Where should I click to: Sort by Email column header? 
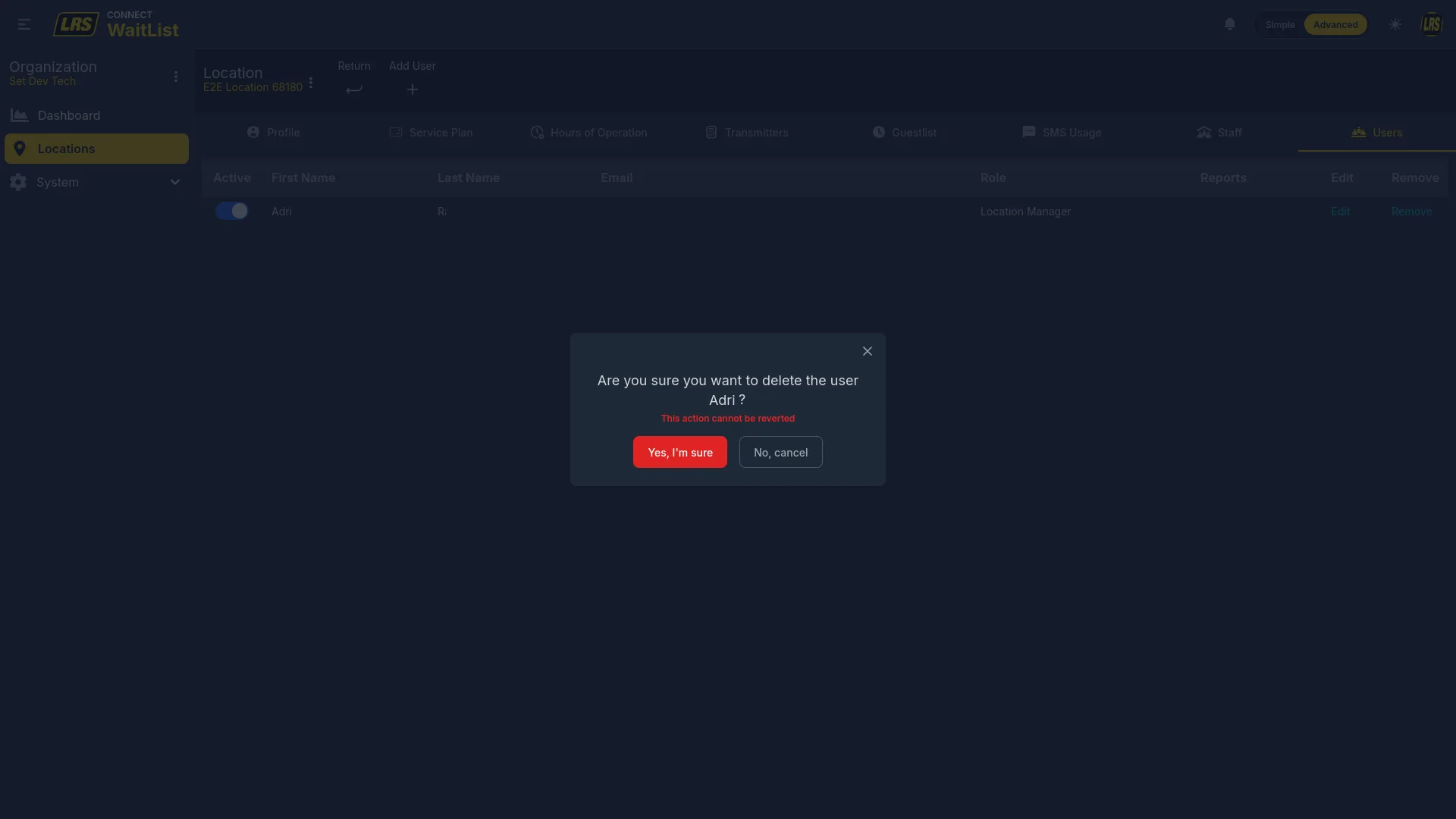pyautogui.click(x=617, y=178)
